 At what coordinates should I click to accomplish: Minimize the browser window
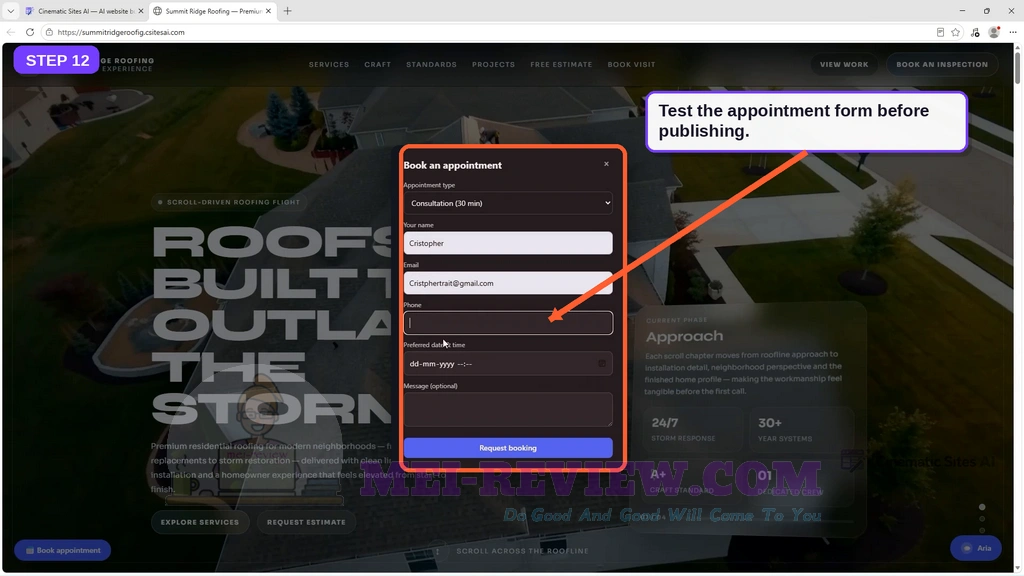(962, 11)
